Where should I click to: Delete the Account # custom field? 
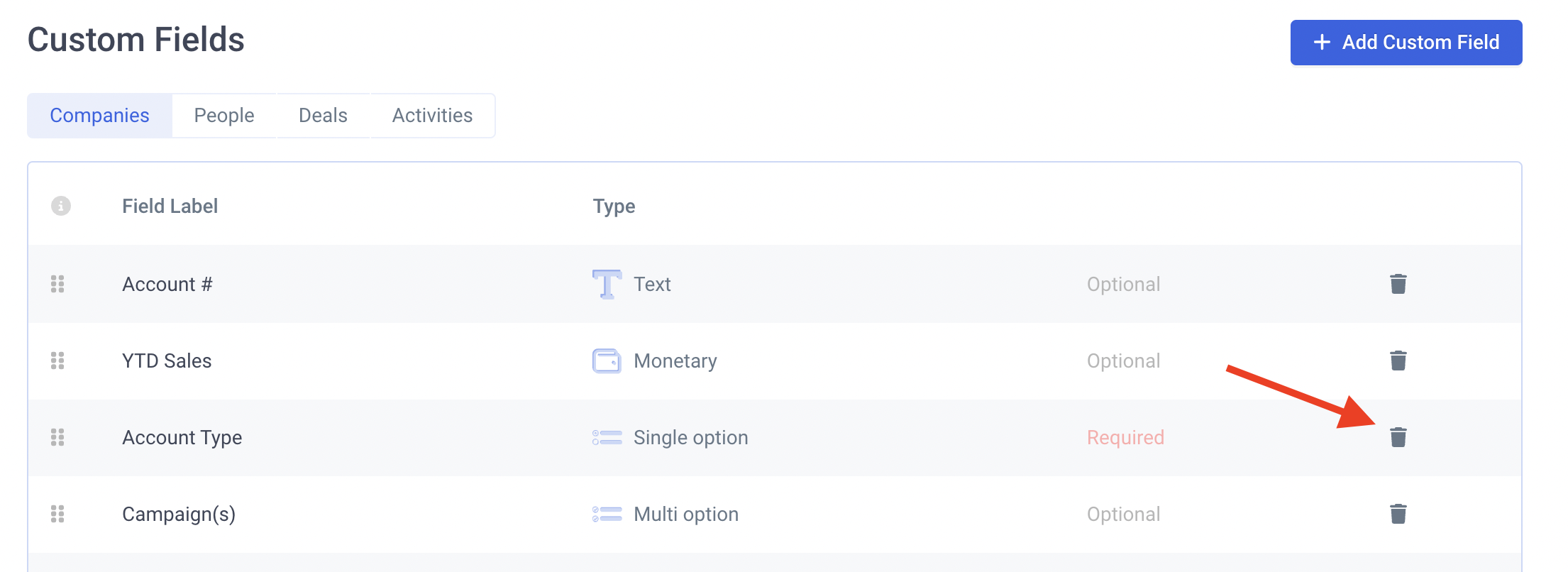pyautogui.click(x=1398, y=284)
